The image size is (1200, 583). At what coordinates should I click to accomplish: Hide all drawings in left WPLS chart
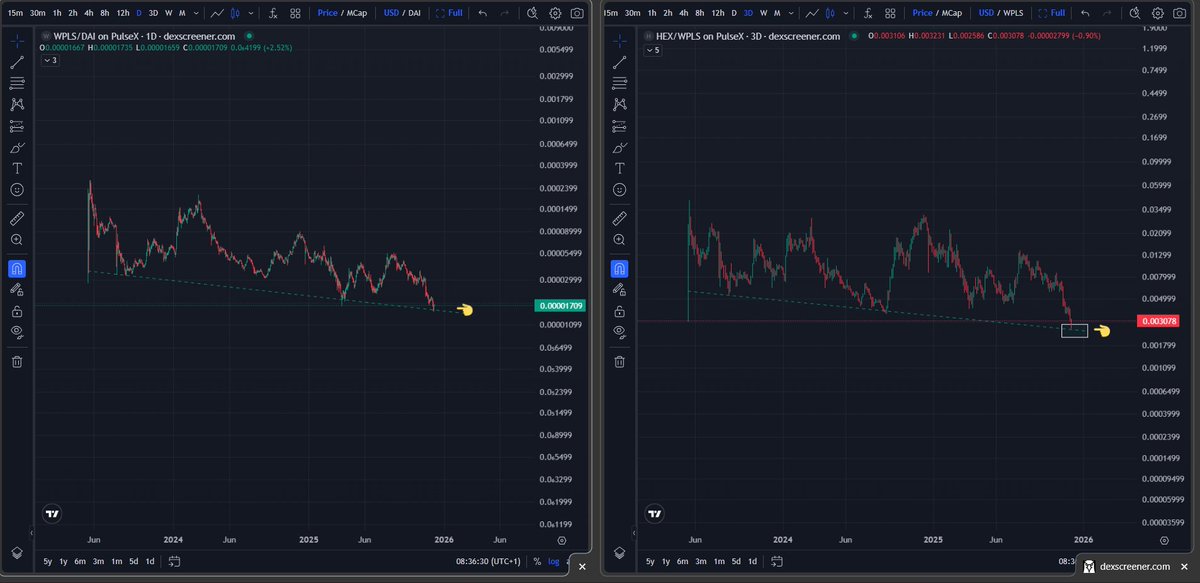click(17, 332)
